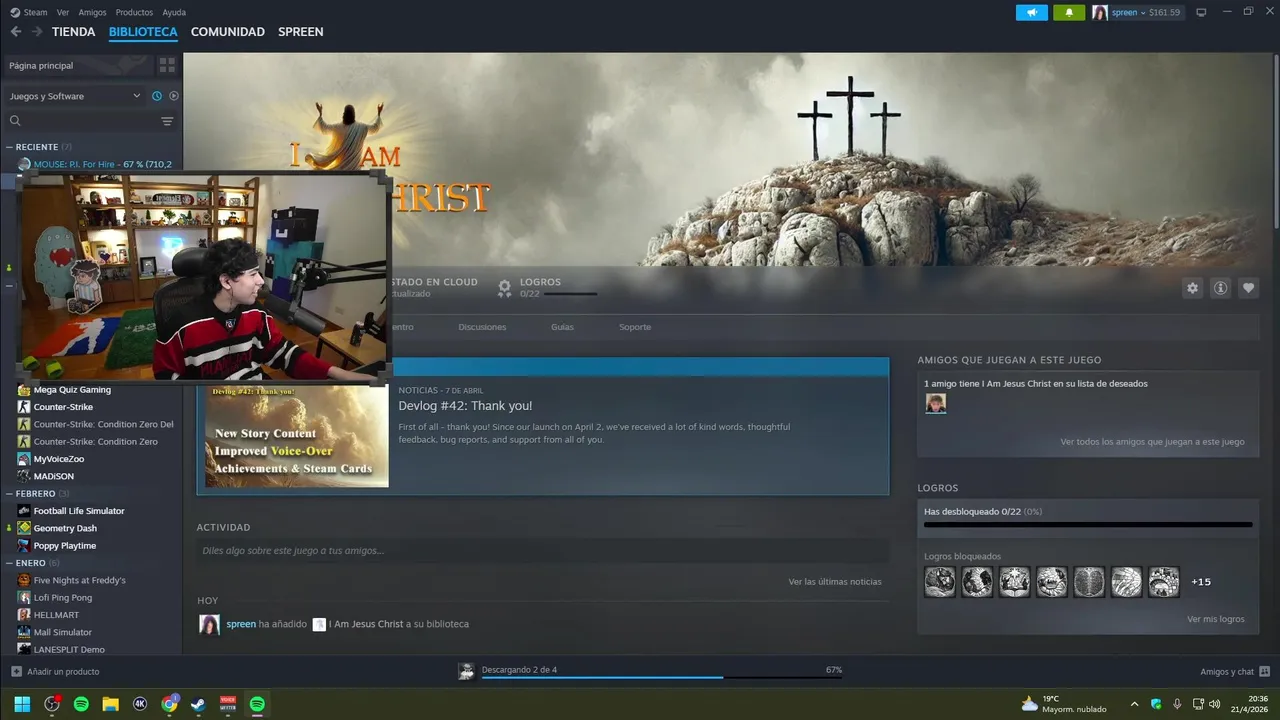The height and width of the screenshot is (720, 1280).
Task: Open the spreen account dropdown
Action: tap(1137, 12)
